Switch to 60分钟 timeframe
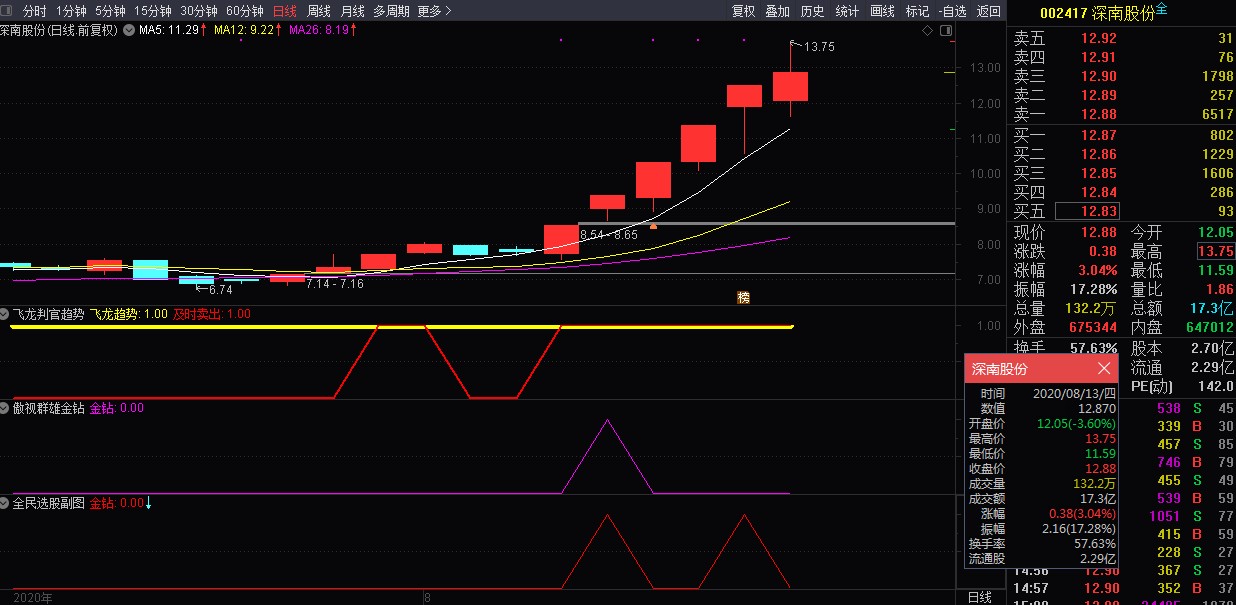Image resolution: width=1236 pixels, height=605 pixels. [x=245, y=11]
